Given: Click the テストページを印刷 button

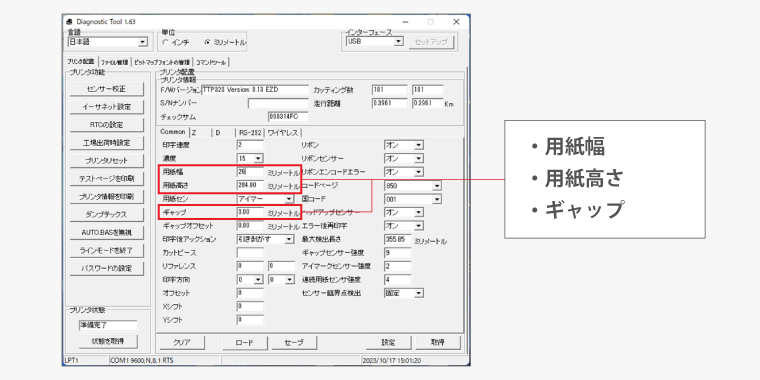Looking at the screenshot, I should tap(107, 178).
